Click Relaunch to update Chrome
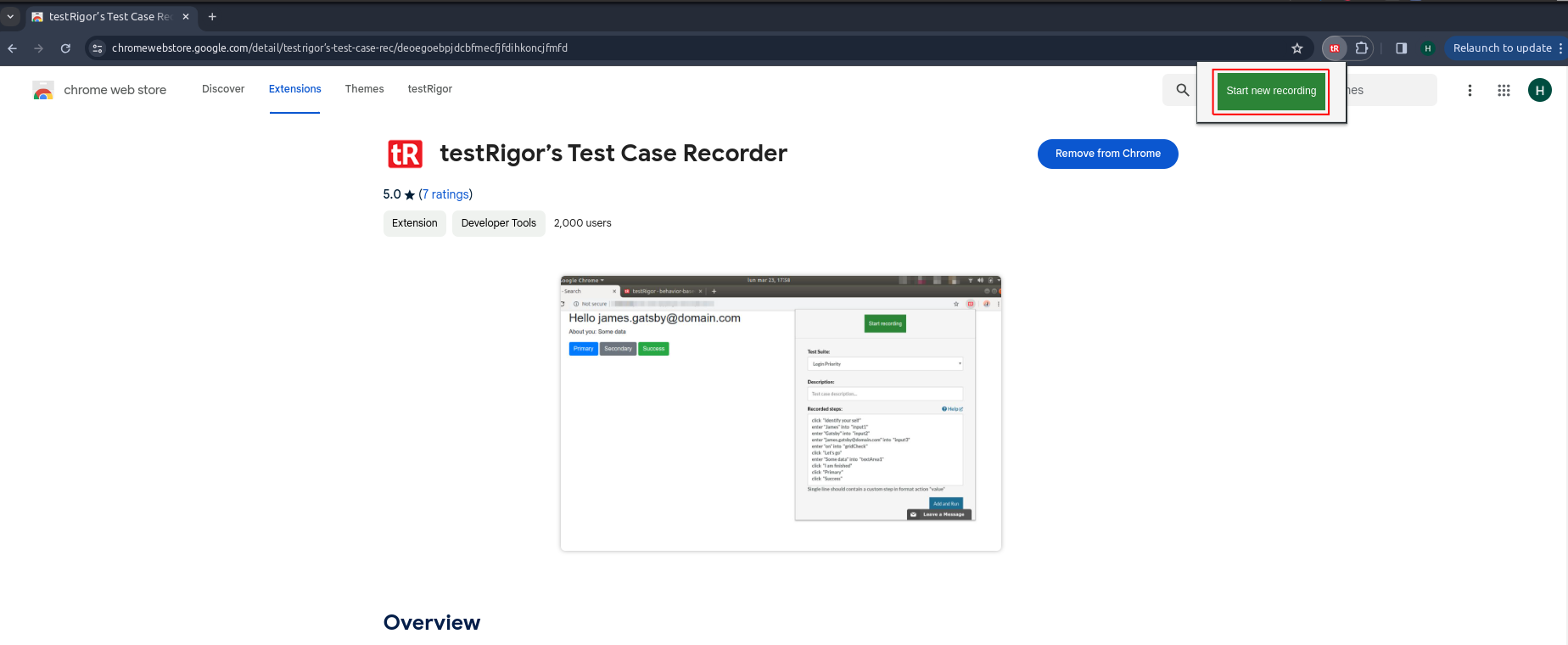Viewport: 1568px width, 645px height. pyautogui.click(x=1502, y=48)
